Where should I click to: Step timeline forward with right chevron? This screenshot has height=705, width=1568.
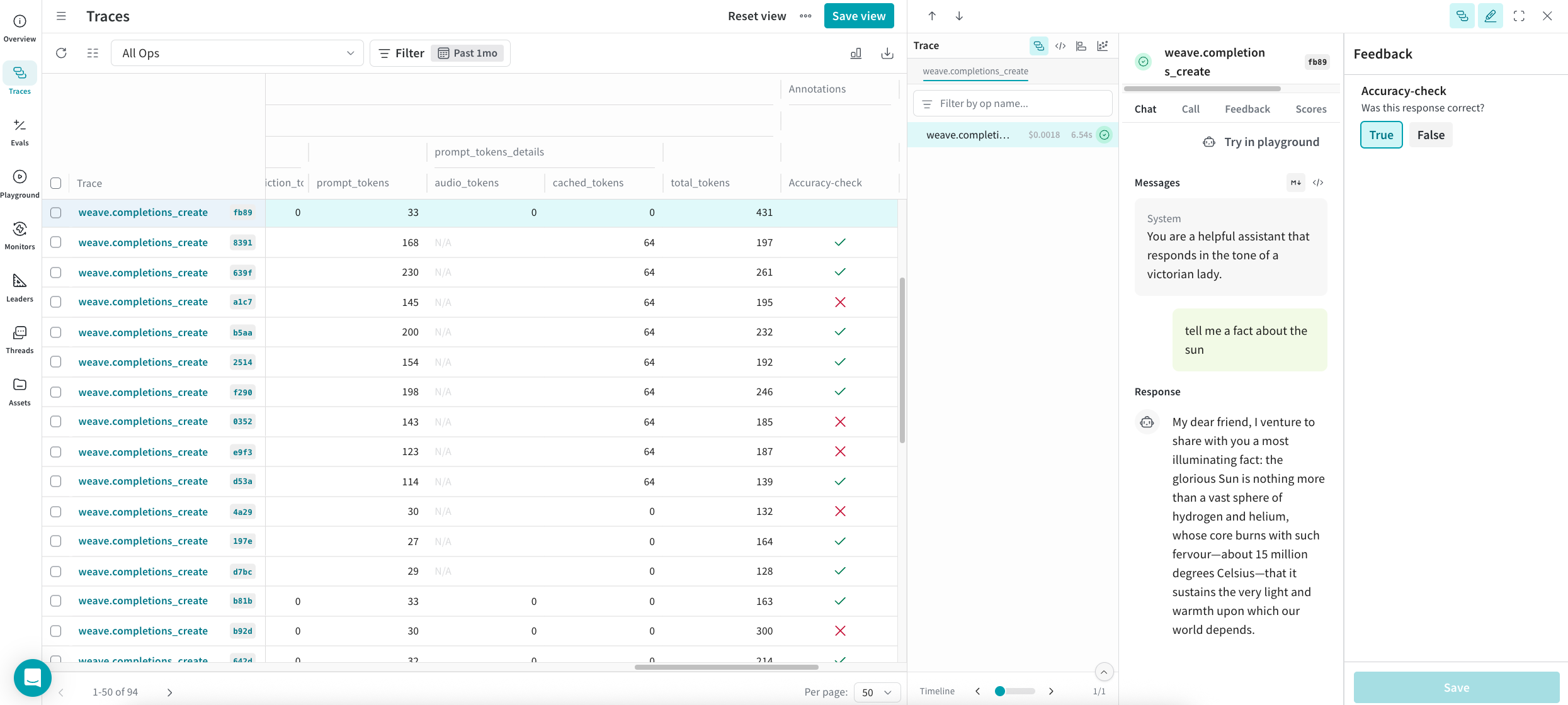pos(1051,691)
